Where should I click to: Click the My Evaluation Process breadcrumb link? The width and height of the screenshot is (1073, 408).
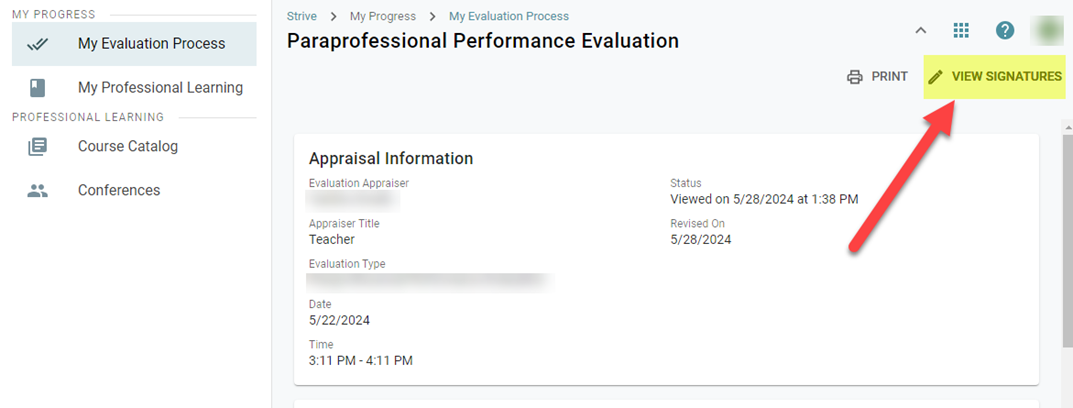509,17
